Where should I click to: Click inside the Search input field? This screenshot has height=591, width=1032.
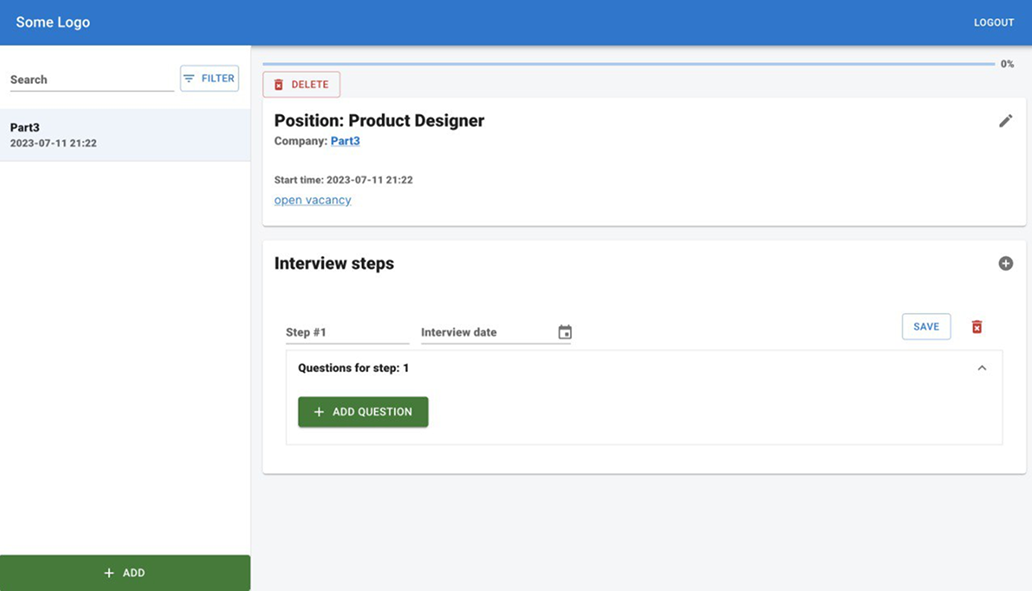(x=90, y=79)
